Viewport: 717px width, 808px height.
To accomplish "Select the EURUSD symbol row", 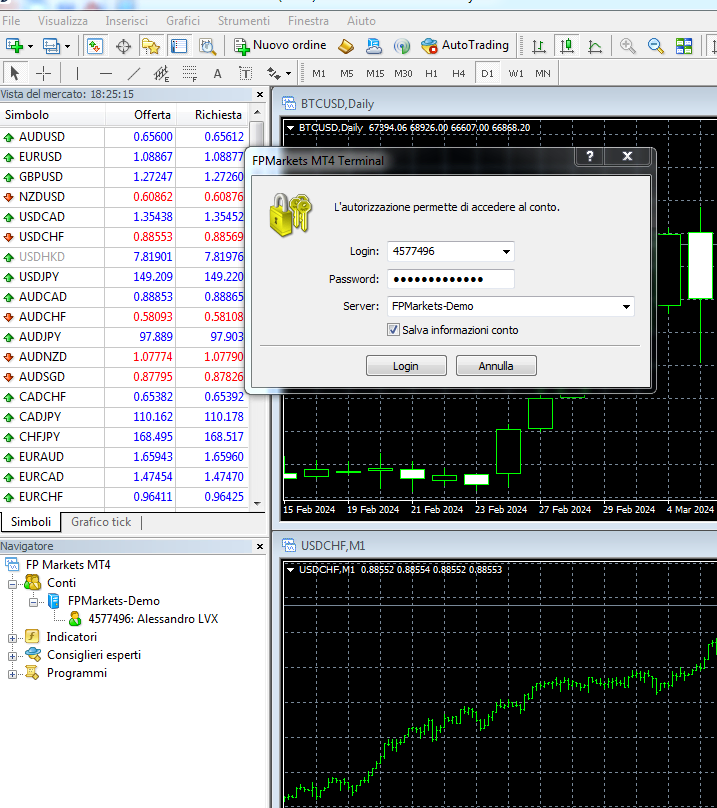I will (x=124, y=157).
